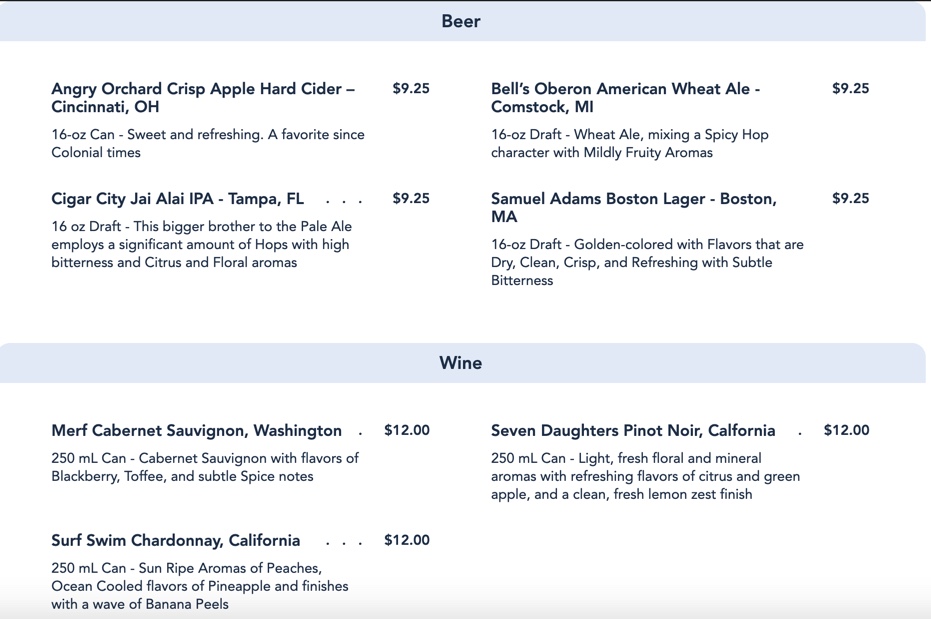This screenshot has width=931, height=619.
Task: Select the Seven Daughters Pinot Noir title
Action: coord(633,431)
